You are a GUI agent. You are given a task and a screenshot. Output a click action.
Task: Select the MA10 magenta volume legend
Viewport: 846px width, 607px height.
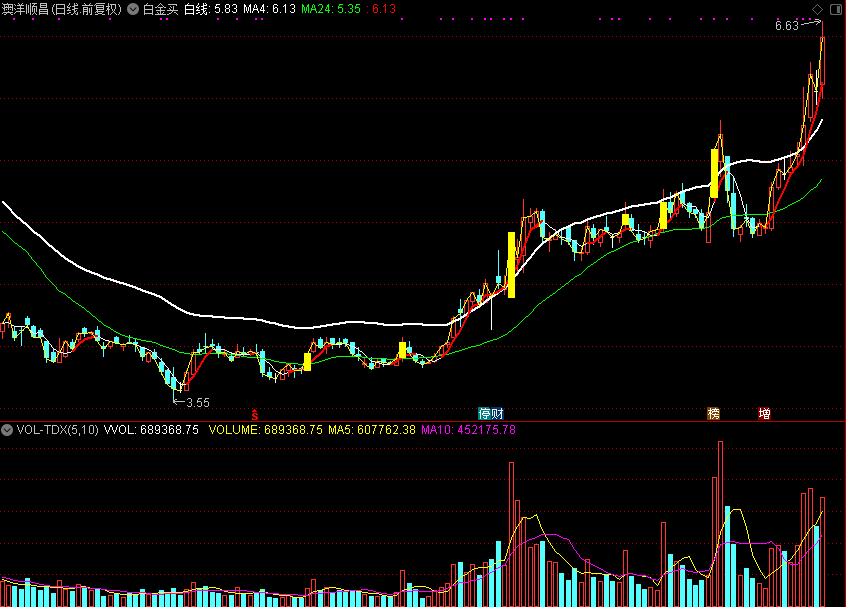tap(468, 430)
